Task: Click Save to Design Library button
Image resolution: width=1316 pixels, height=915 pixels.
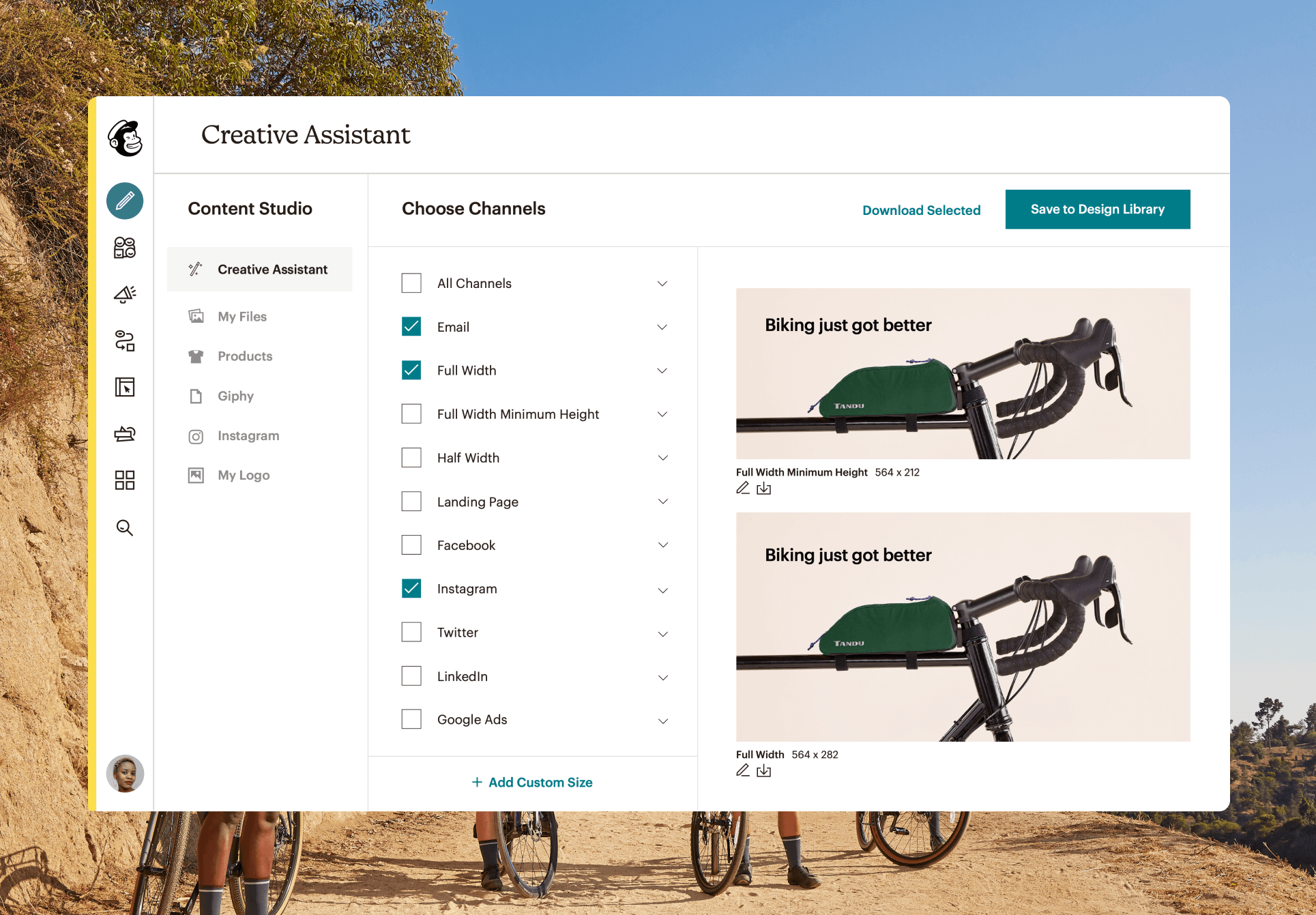Action: tap(1097, 209)
